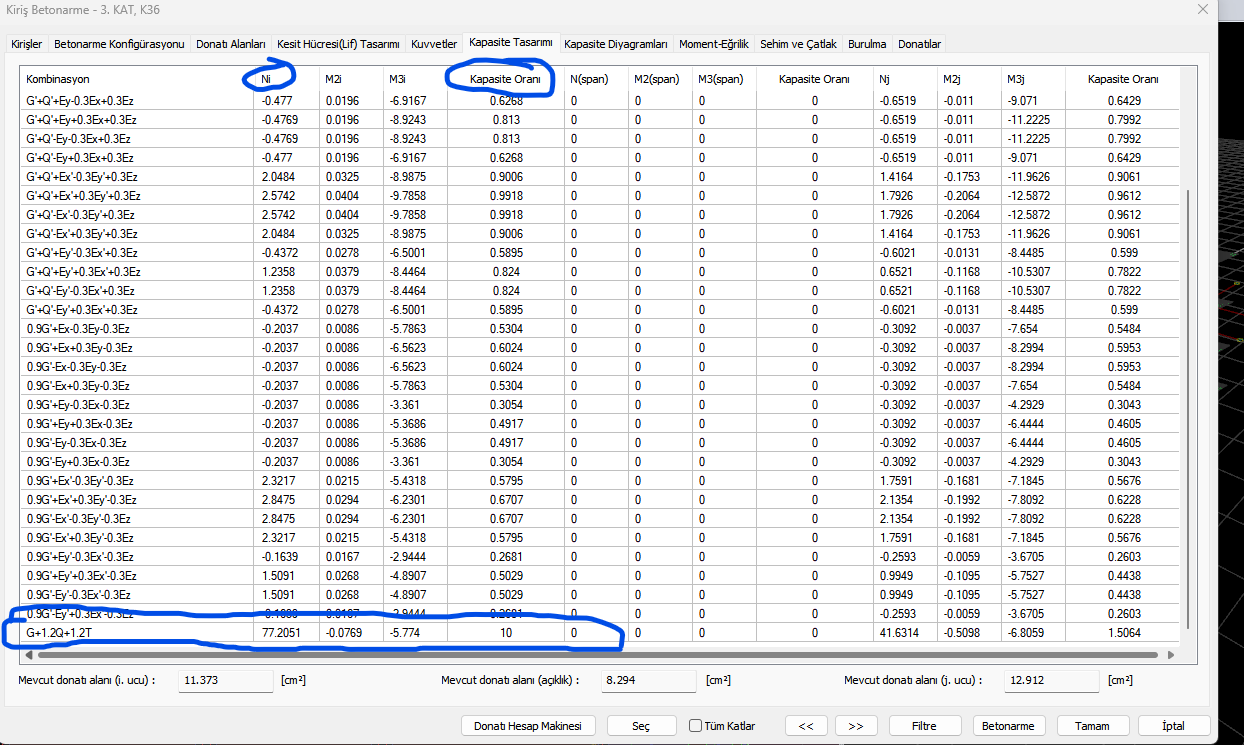Image resolution: width=1244 pixels, height=745 pixels.
Task: Switch to the Kuvvetler tab
Action: (434, 44)
